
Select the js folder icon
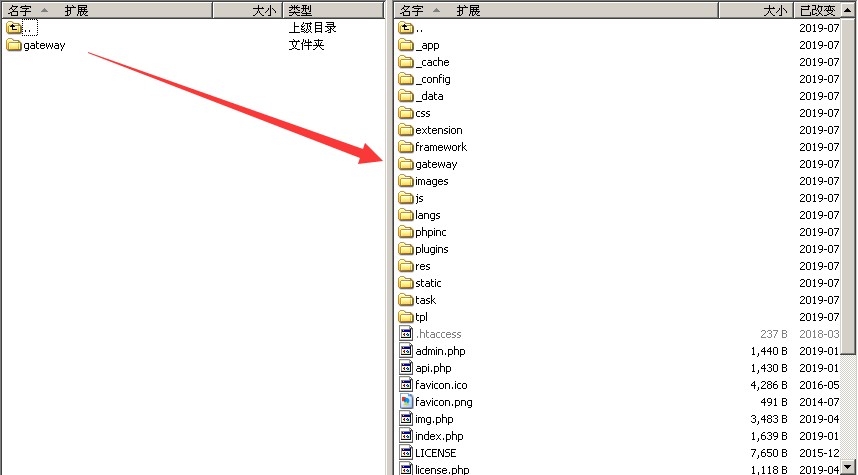[x=405, y=198]
